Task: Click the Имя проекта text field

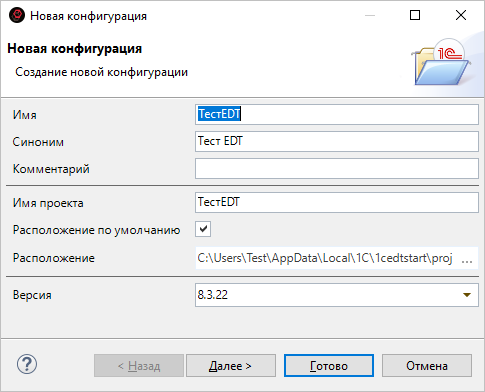Action: point(337,202)
